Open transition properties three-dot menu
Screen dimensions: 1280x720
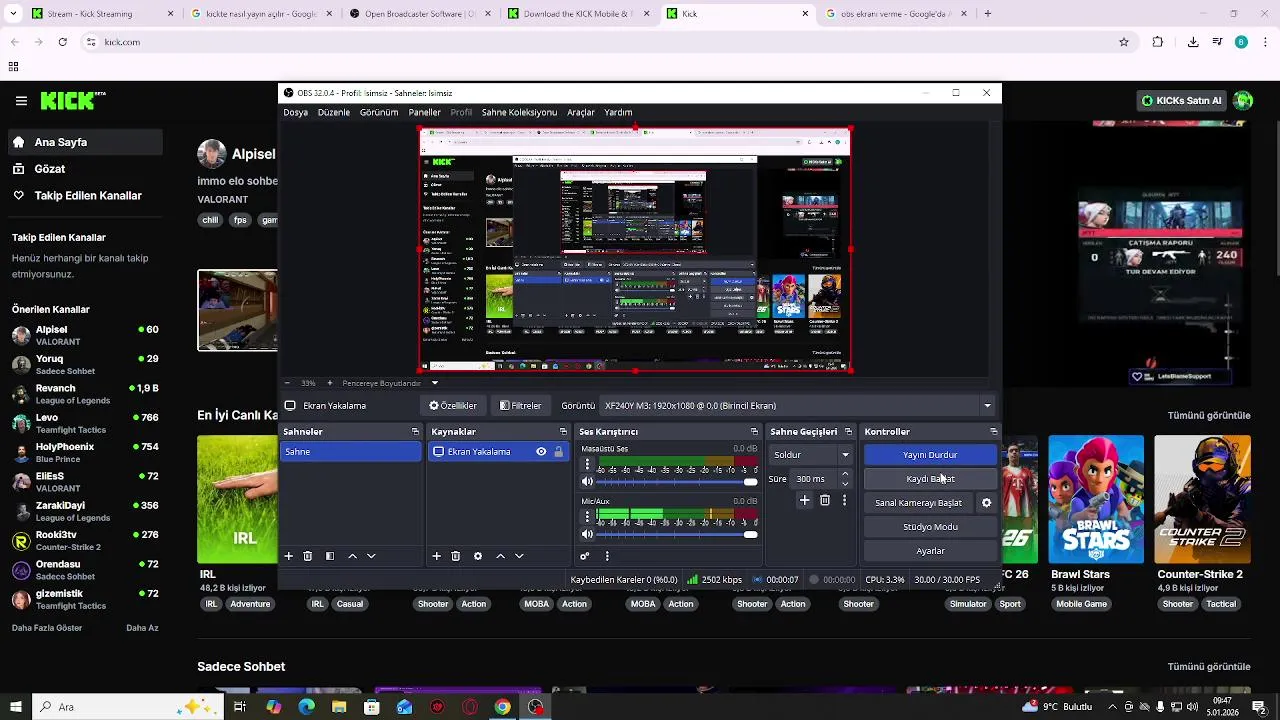tap(844, 500)
